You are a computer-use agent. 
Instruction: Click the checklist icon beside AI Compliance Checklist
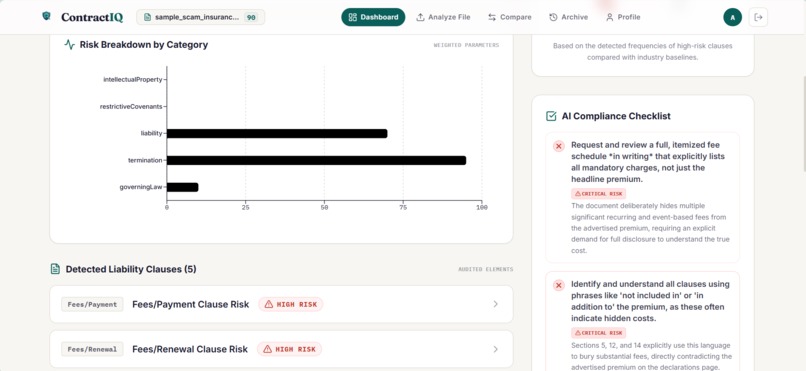coord(551,116)
